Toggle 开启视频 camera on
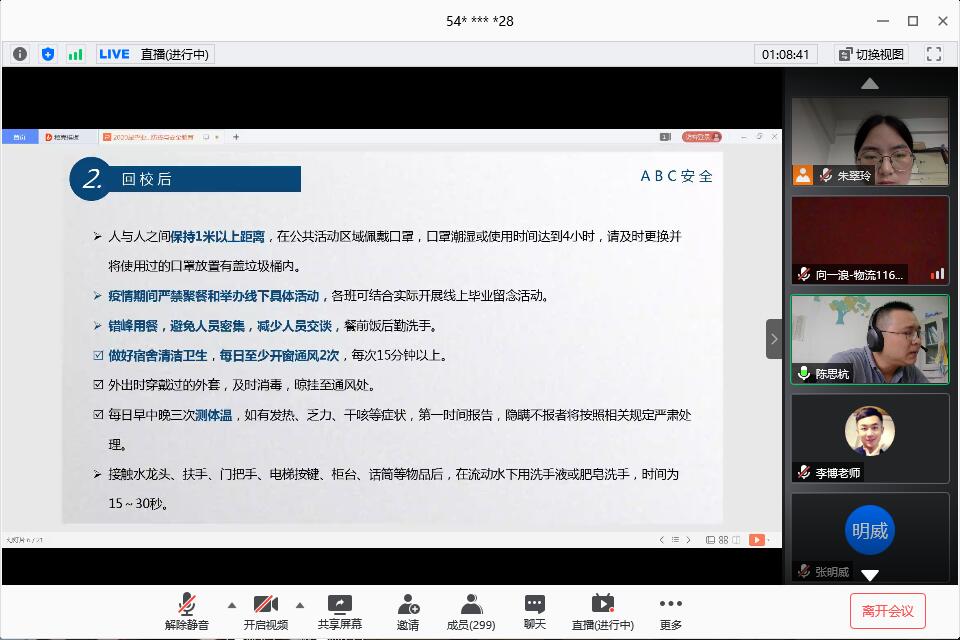 point(265,611)
